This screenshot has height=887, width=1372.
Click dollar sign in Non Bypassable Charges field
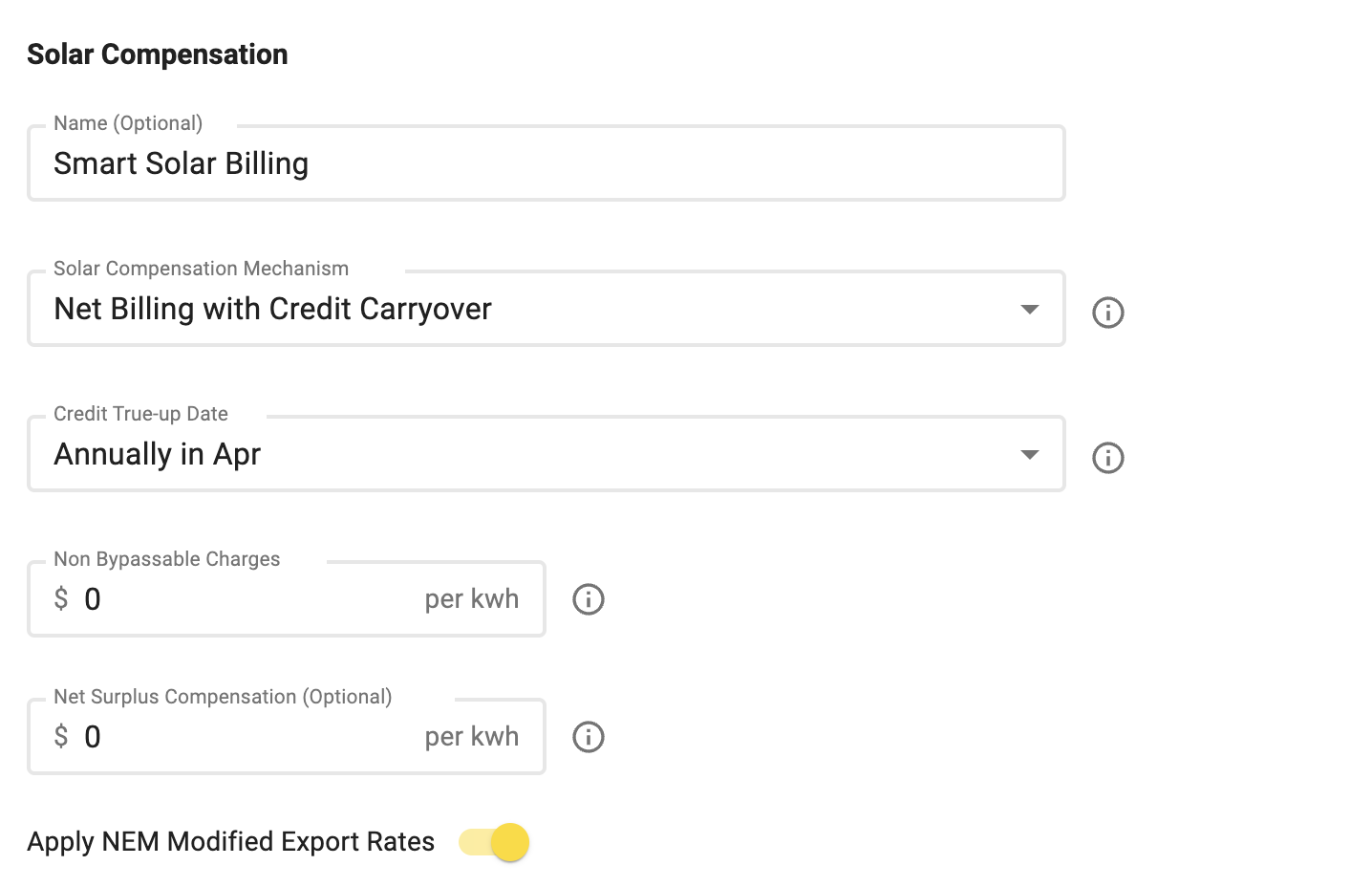click(x=61, y=599)
